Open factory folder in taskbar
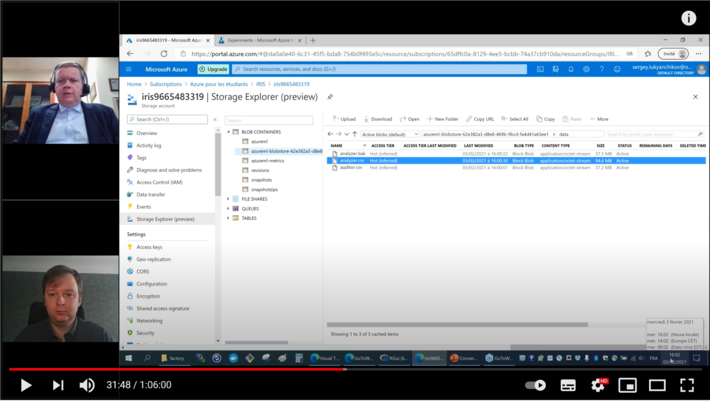Image resolution: width=710 pixels, height=401 pixels. (x=173, y=358)
